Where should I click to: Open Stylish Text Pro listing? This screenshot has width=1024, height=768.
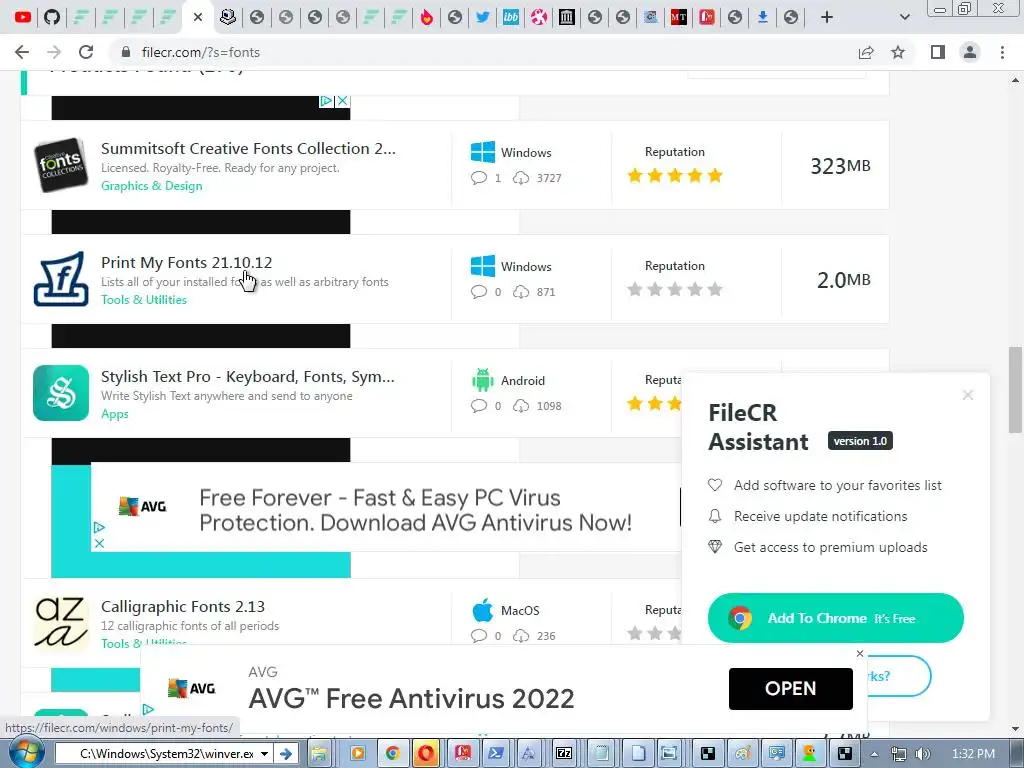coord(248,377)
